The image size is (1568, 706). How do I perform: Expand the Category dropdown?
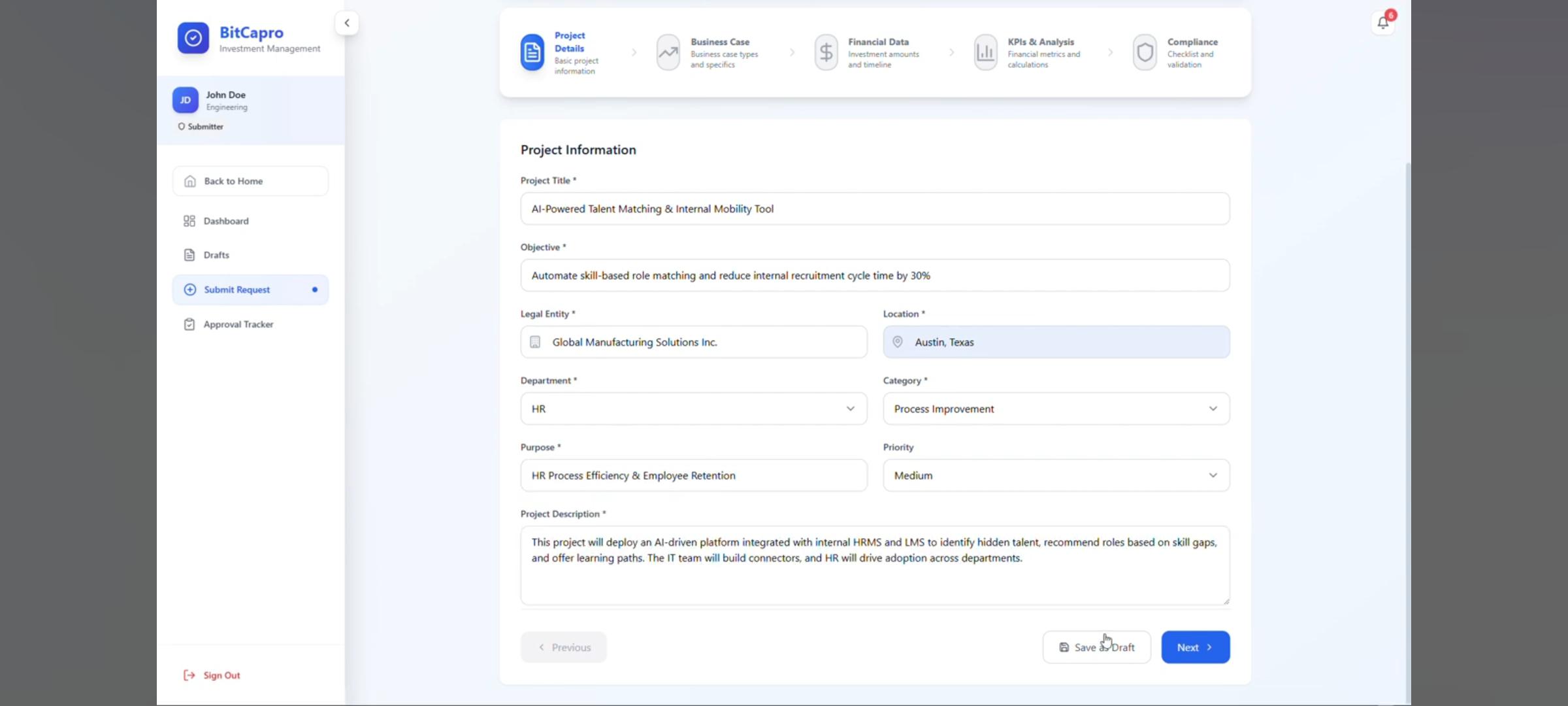coord(1056,409)
